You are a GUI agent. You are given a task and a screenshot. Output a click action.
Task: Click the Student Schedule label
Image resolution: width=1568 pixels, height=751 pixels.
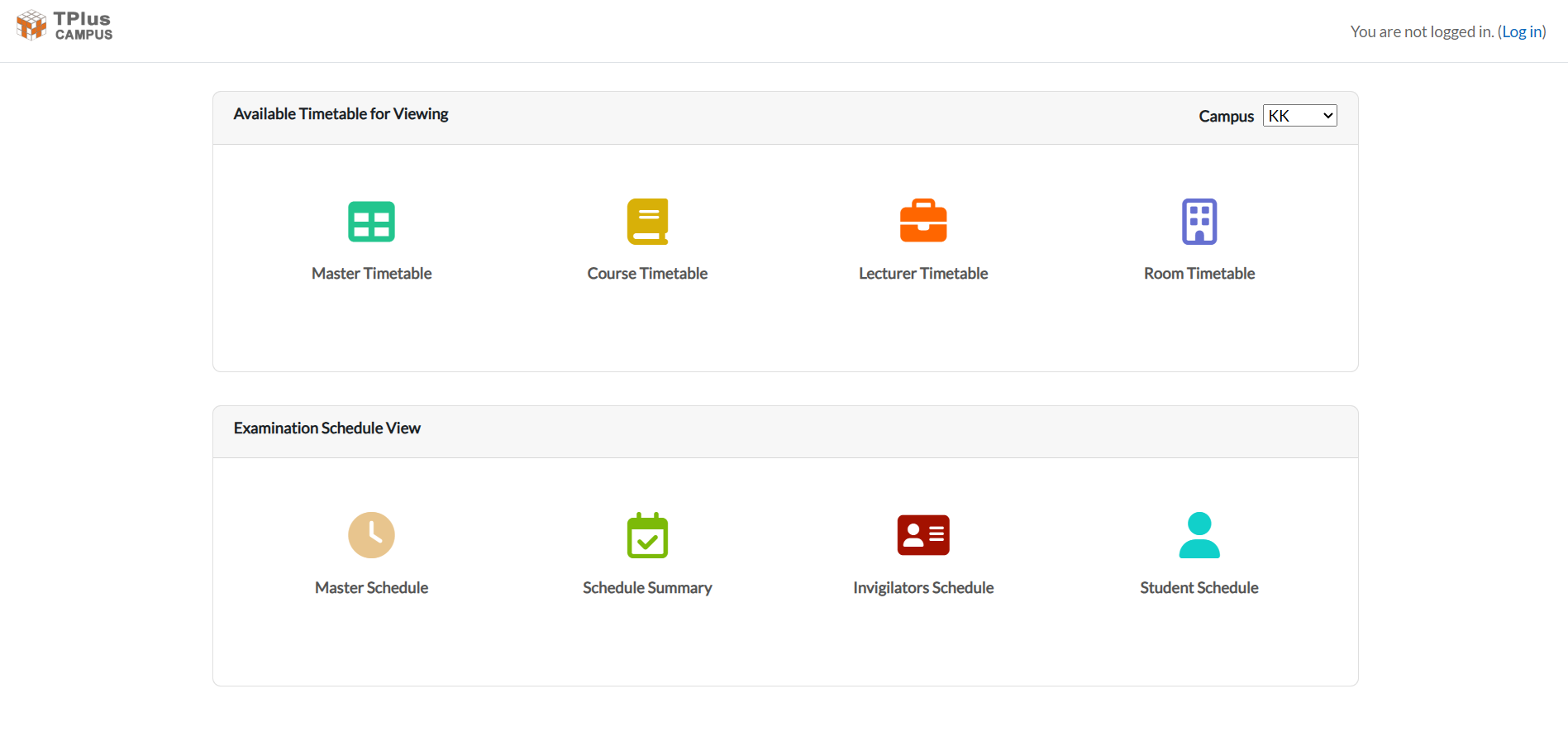[x=1199, y=587]
